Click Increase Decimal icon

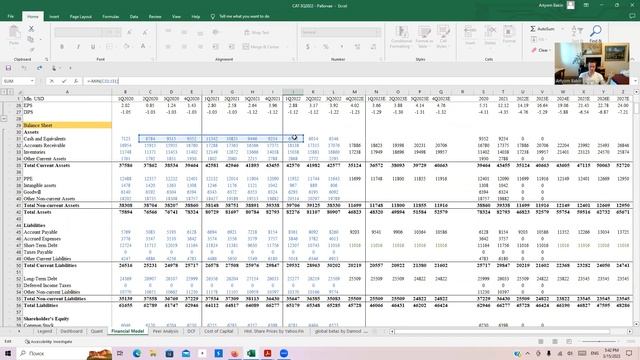point(358,47)
